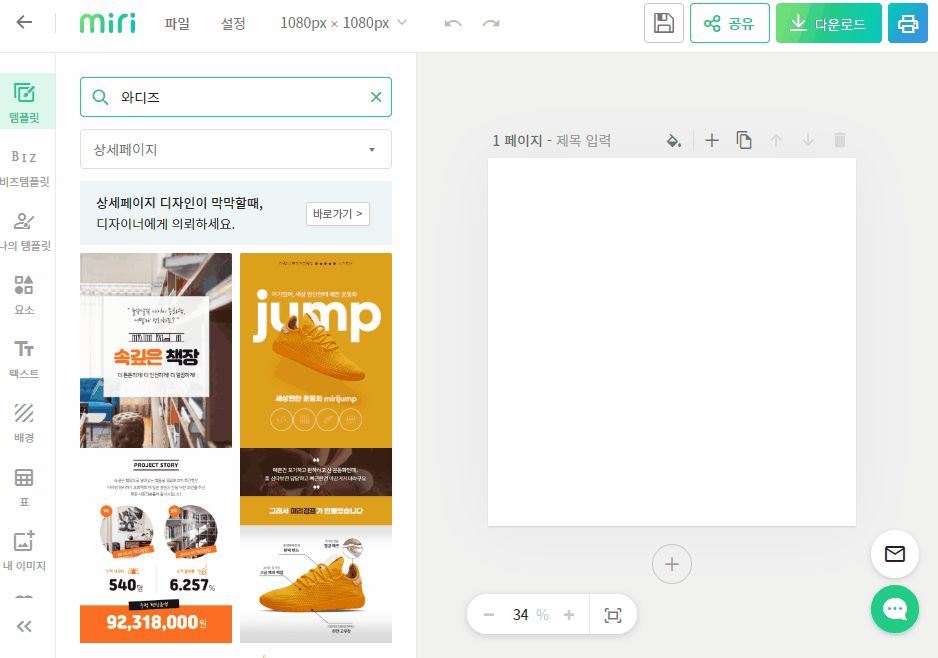Zoom out with the minus button
The image size is (938, 658).
(489, 614)
